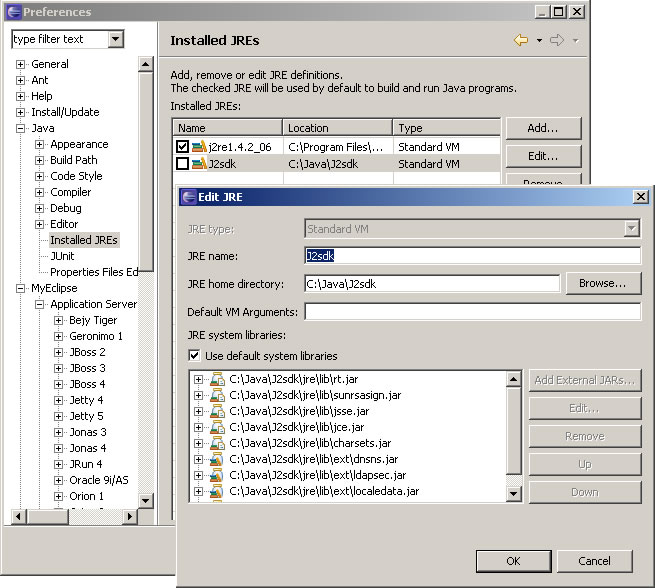Select Jetty 5 application server item

pos(86,416)
